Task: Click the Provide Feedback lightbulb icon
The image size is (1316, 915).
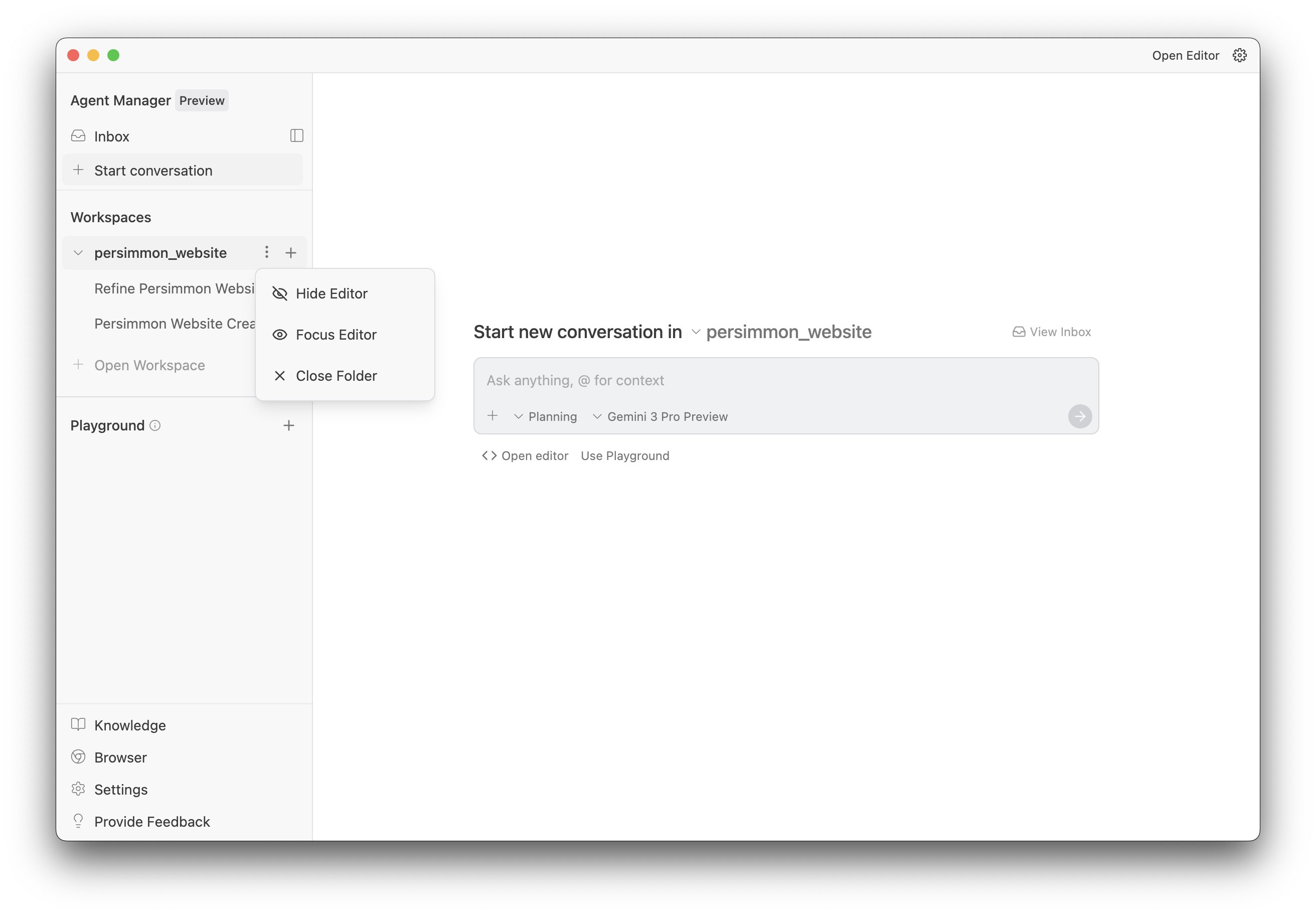Action: (x=79, y=821)
